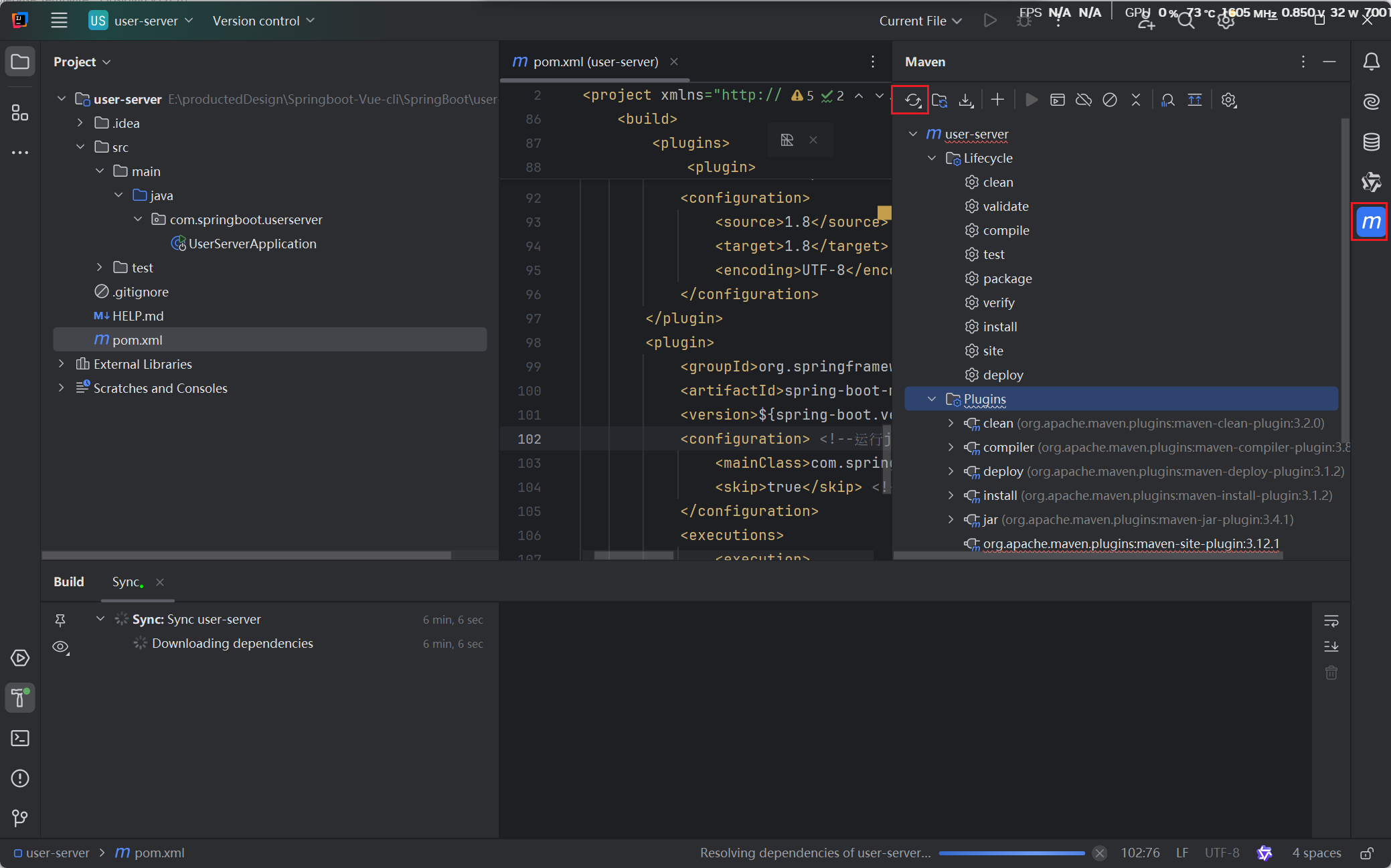Image resolution: width=1391 pixels, height=868 pixels.
Task: Collapse the Lifecycle node in Maven tree
Action: point(932,159)
